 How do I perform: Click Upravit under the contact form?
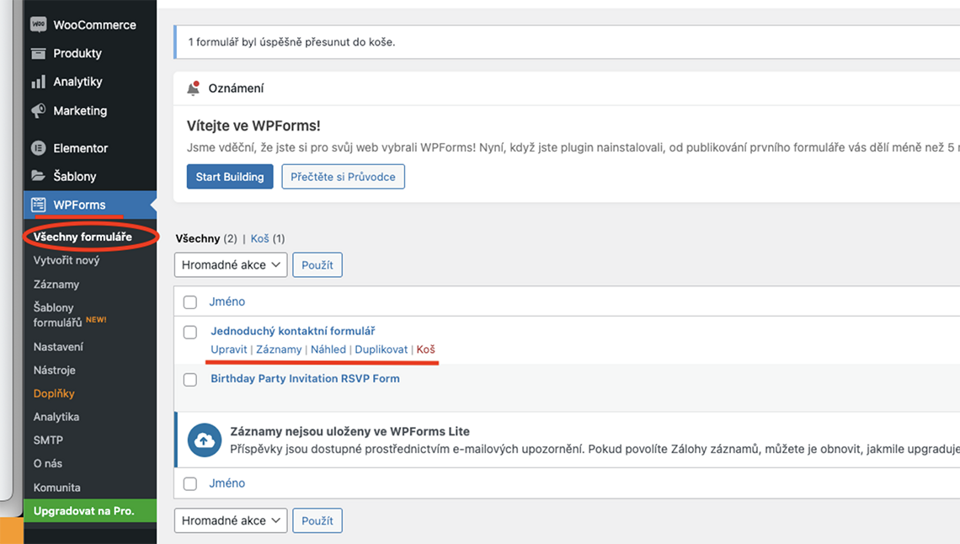pos(229,349)
